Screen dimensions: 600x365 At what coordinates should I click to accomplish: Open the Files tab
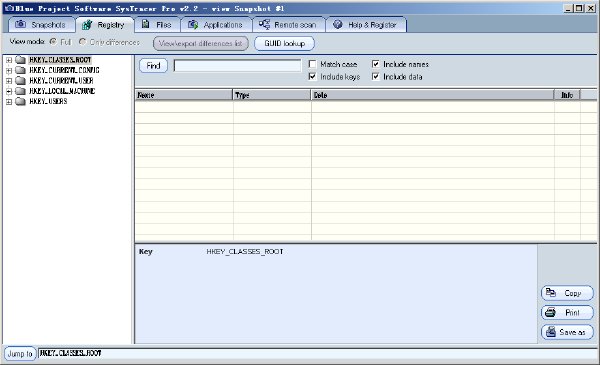coord(157,25)
